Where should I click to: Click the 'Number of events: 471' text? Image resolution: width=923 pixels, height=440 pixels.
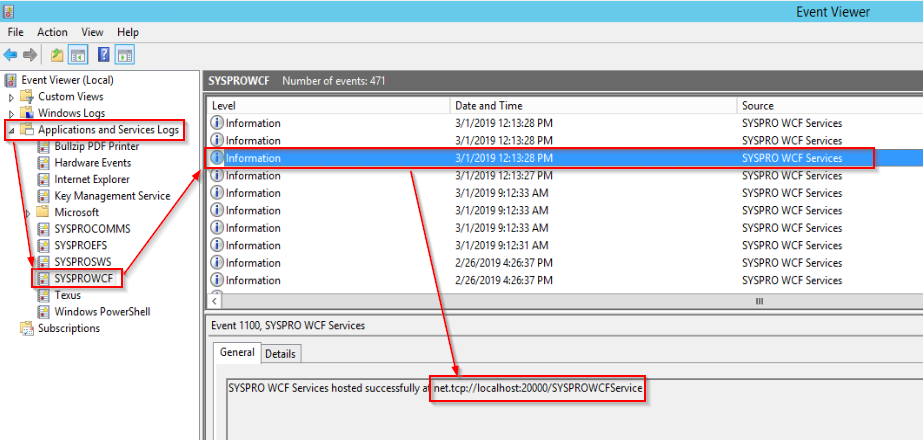coord(334,81)
